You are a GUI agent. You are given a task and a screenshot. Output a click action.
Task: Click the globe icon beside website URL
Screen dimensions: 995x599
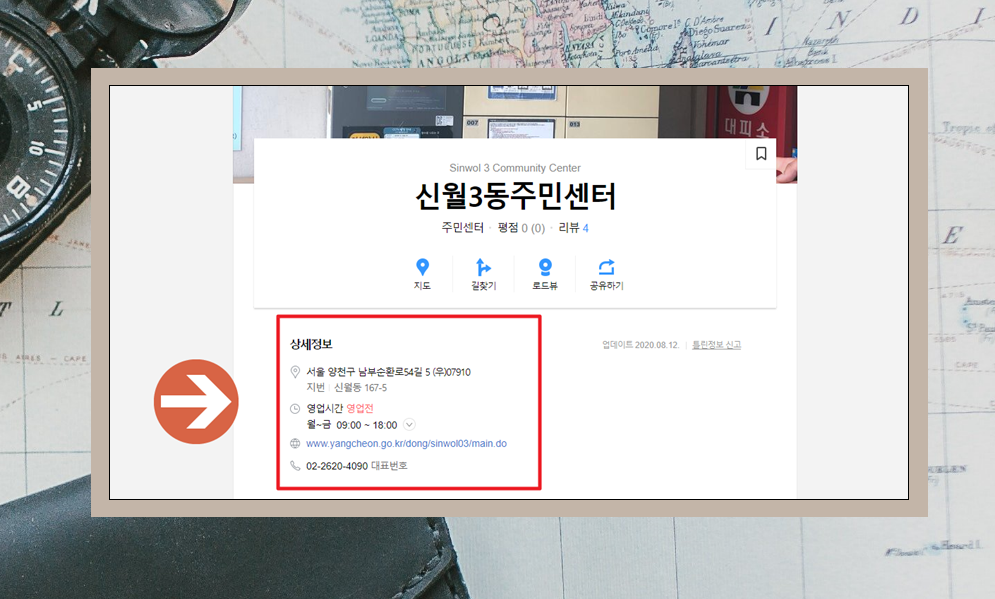[294, 444]
